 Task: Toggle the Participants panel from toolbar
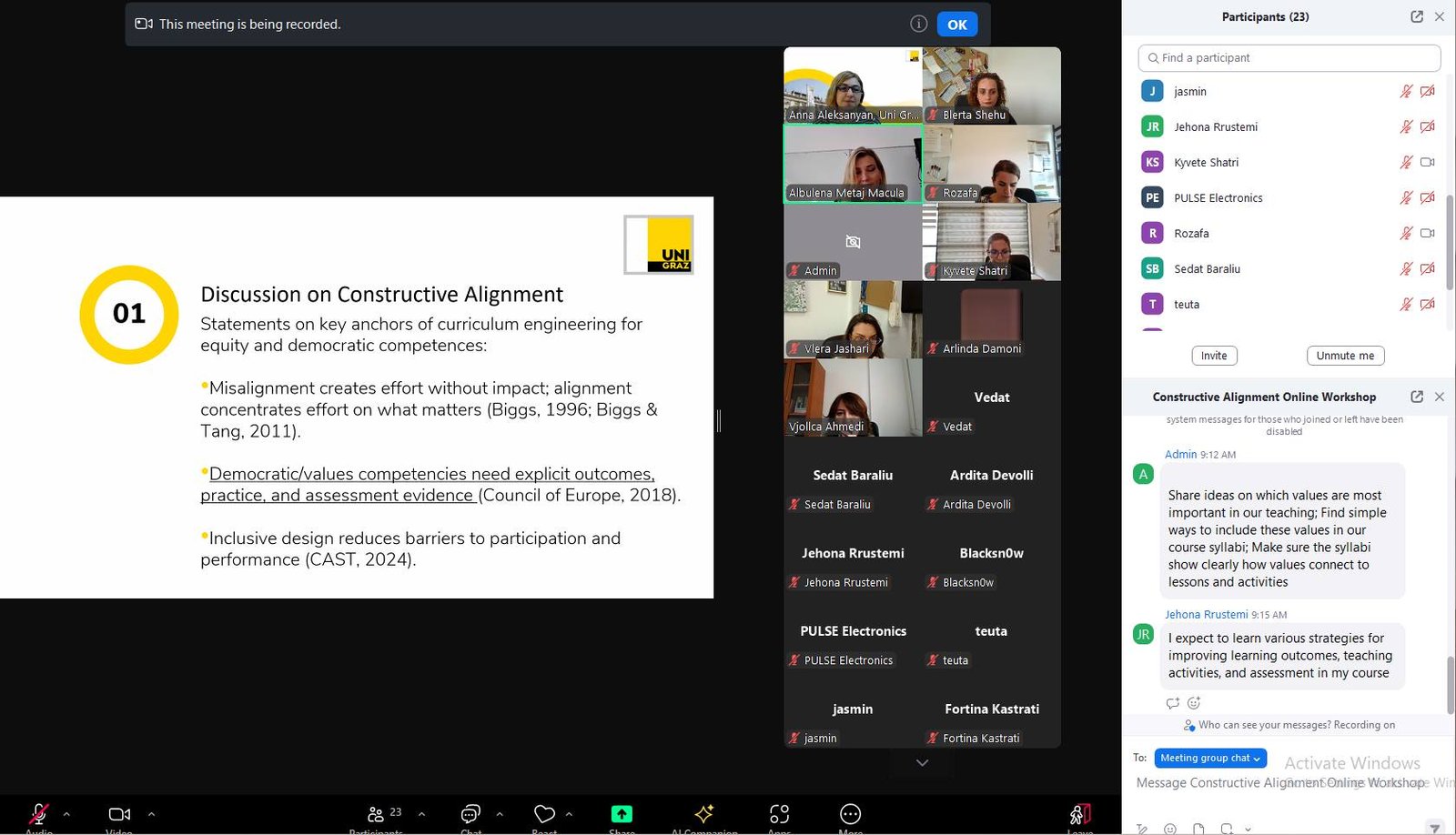[376, 814]
